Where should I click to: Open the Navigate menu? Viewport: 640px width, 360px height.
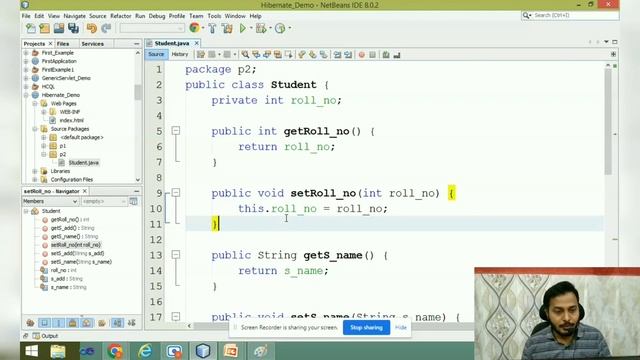coord(74,16)
